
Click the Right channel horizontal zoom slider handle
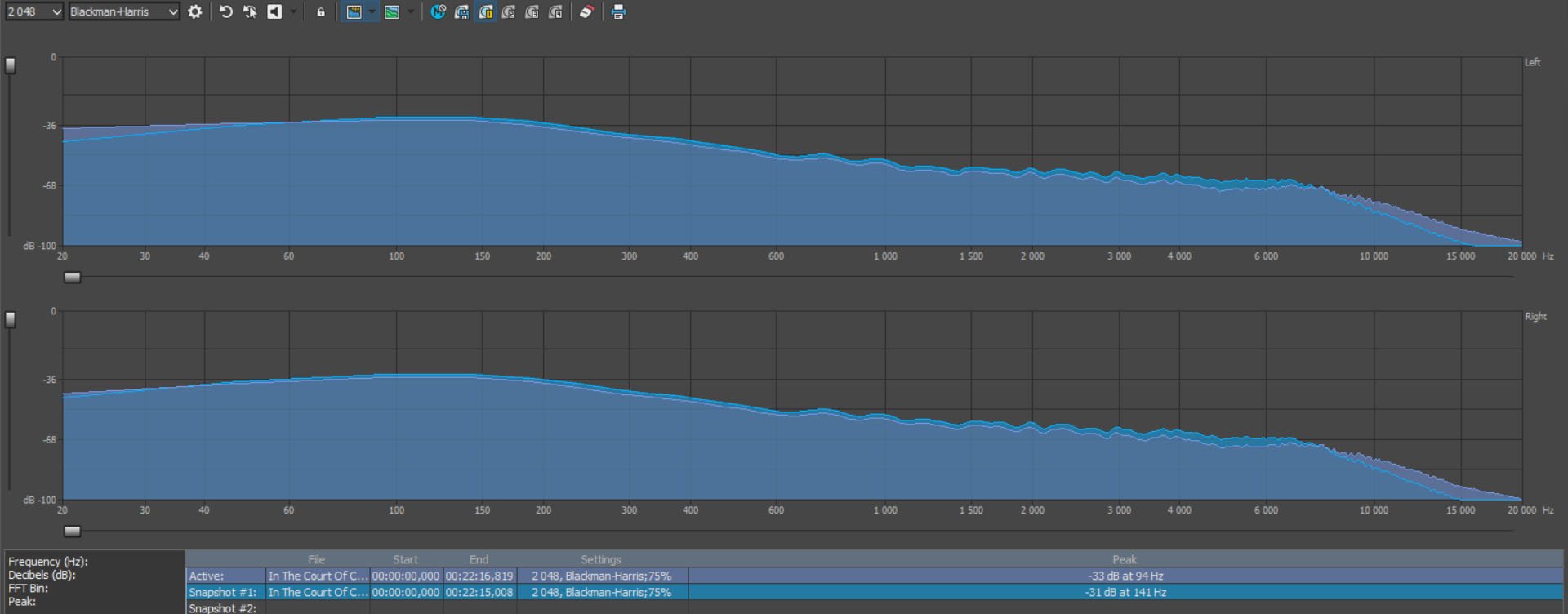[72, 532]
